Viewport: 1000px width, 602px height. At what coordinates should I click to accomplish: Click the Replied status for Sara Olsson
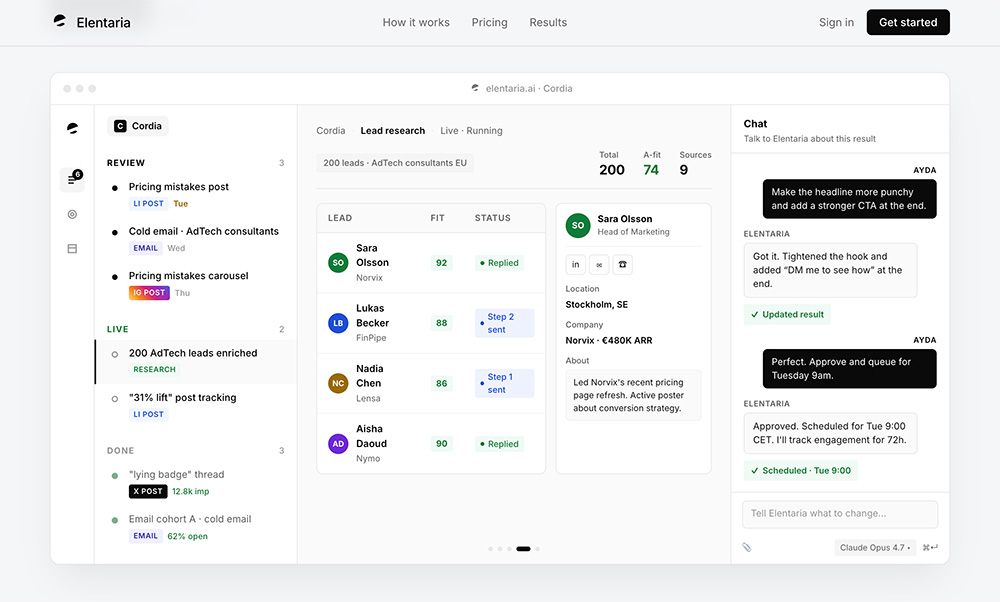pyautogui.click(x=499, y=263)
